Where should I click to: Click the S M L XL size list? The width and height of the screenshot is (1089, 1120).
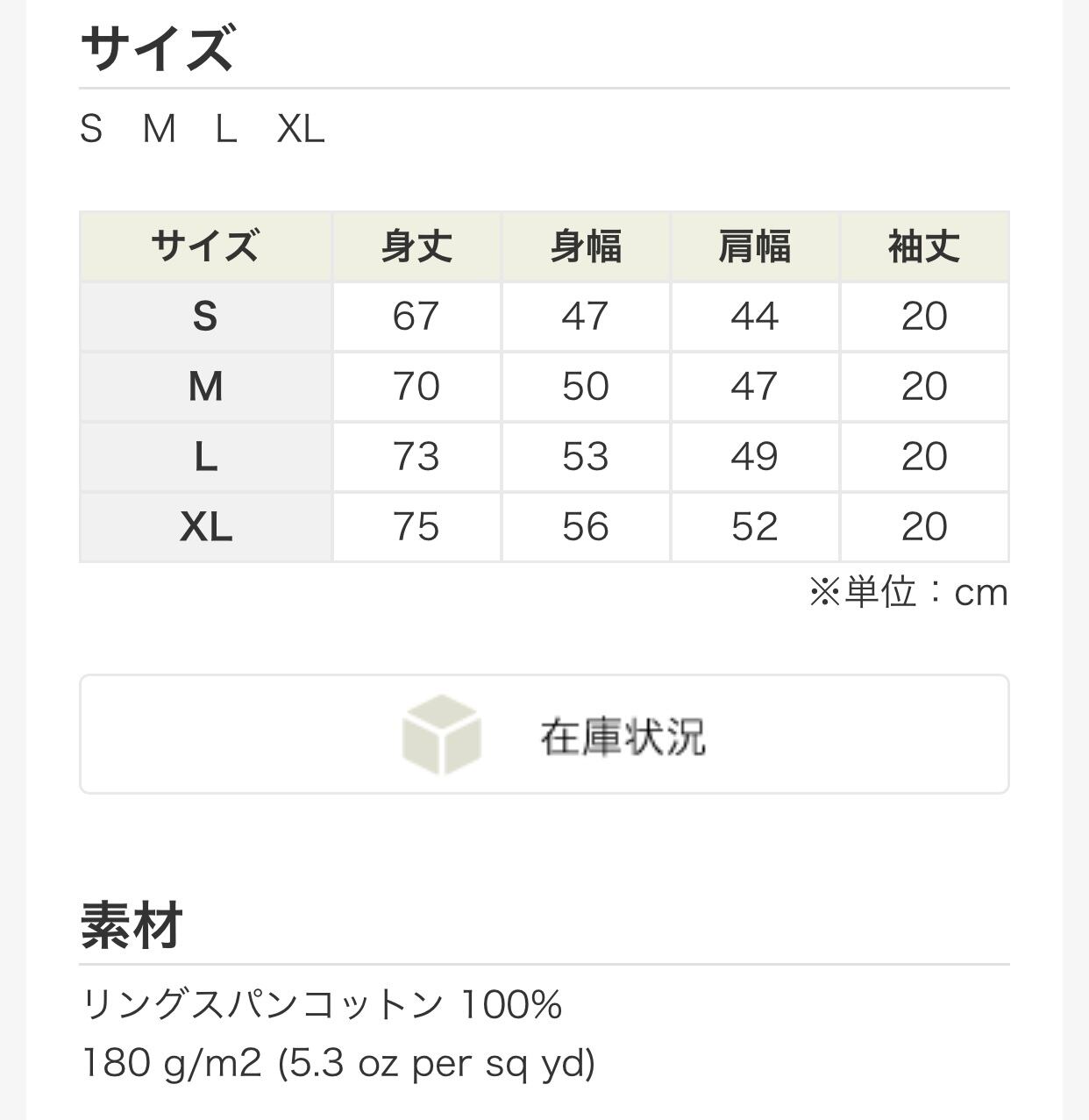pyautogui.click(x=203, y=130)
